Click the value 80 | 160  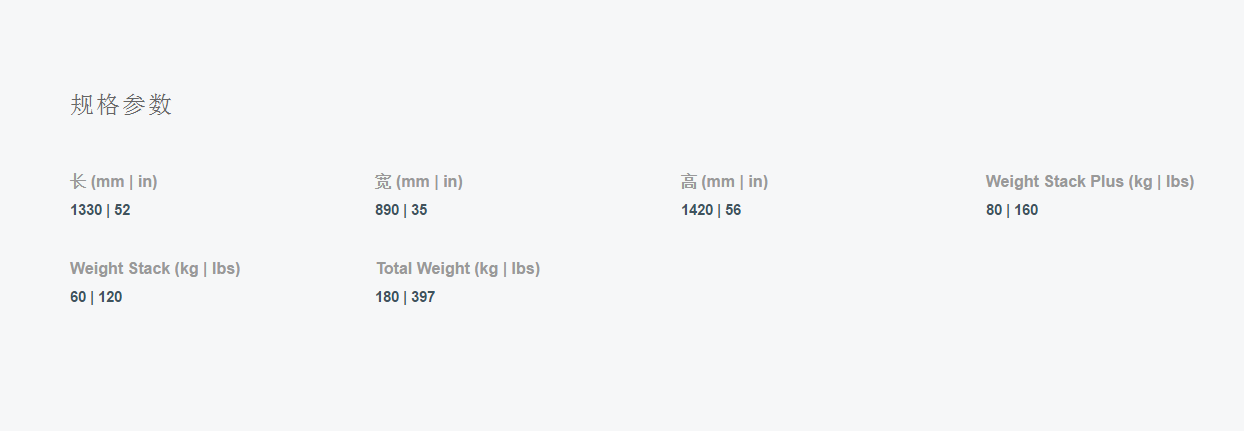click(1012, 210)
